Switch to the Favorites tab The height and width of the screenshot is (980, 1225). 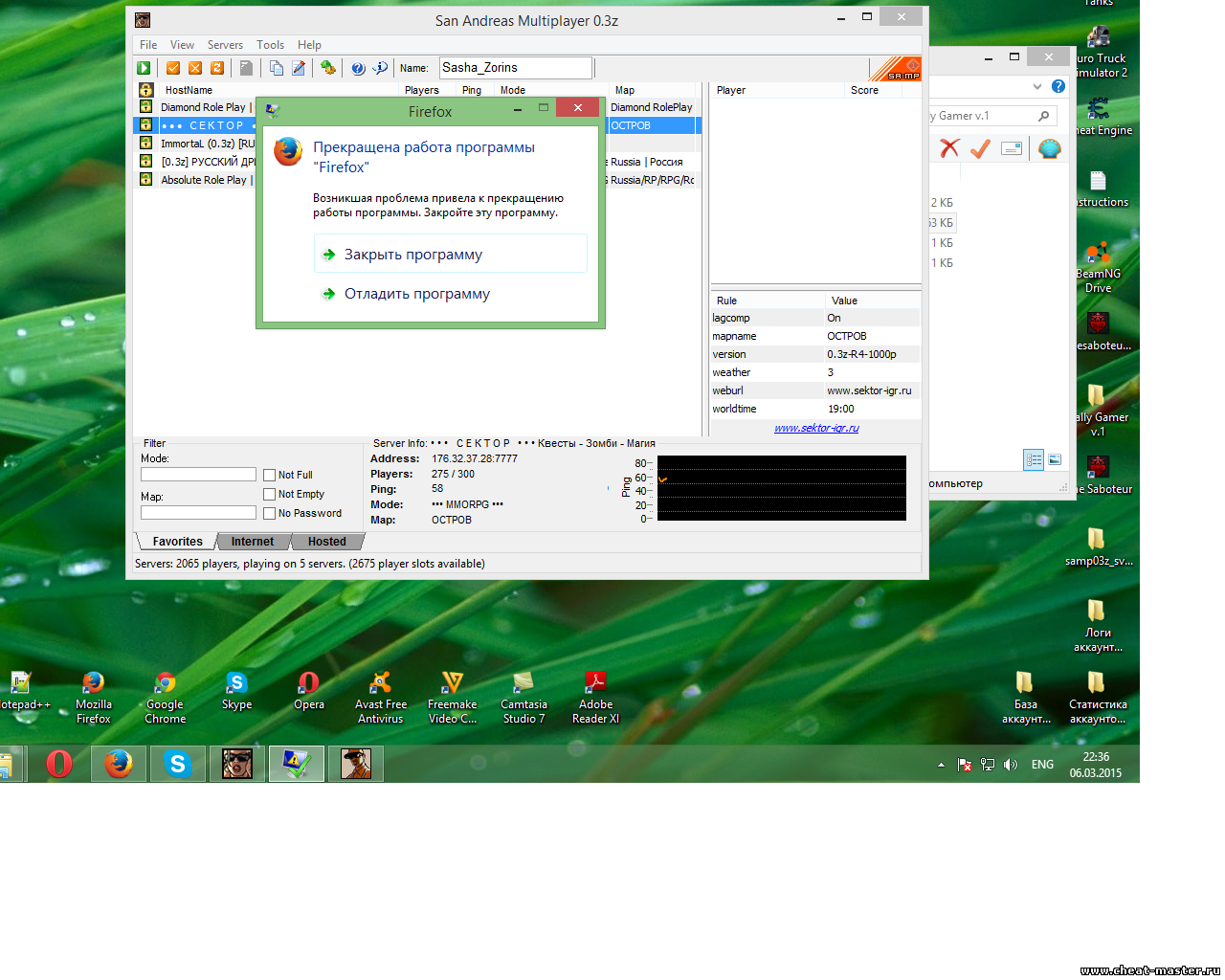tap(178, 542)
